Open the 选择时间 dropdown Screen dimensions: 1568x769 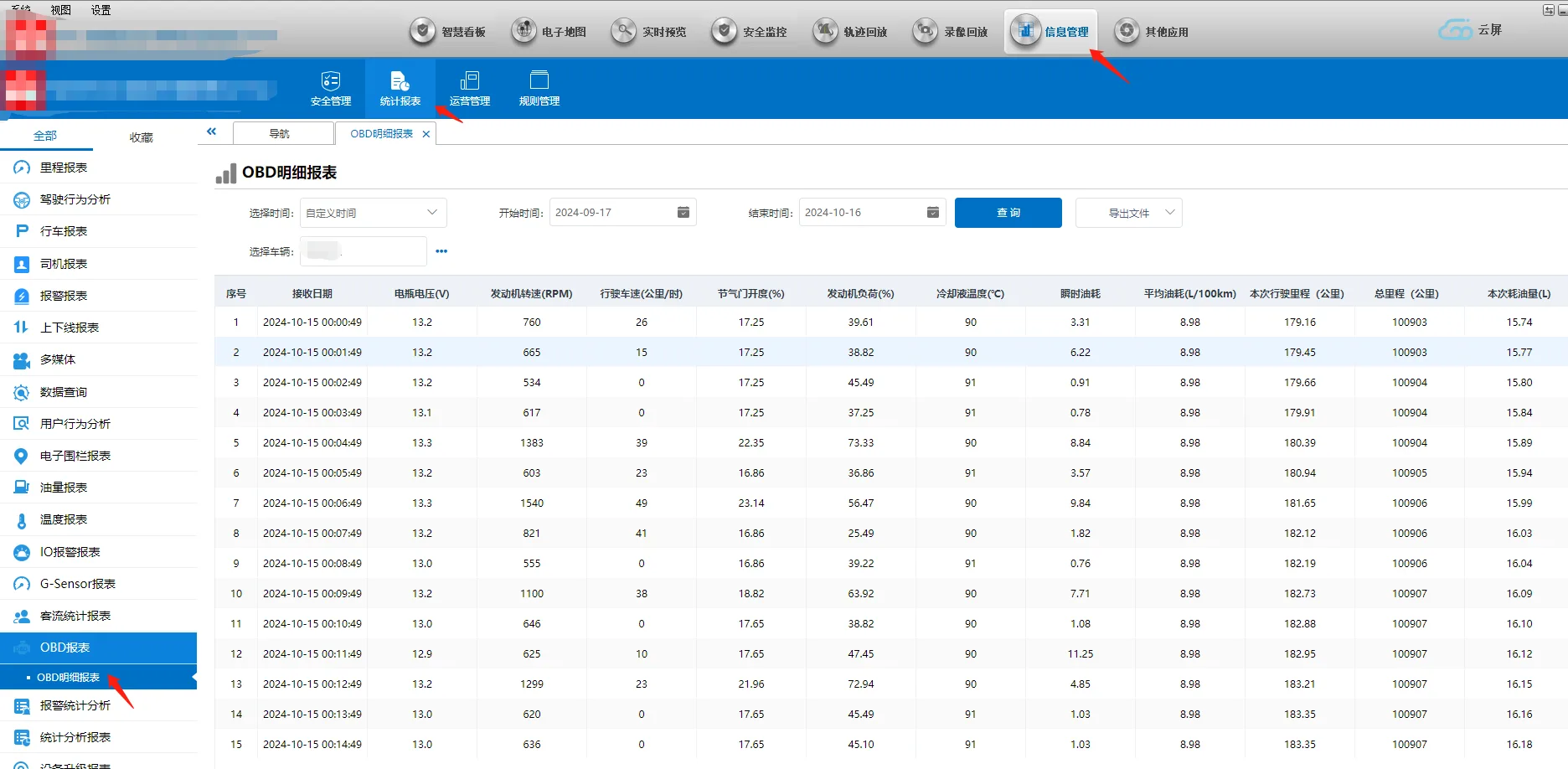(x=373, y=213)
